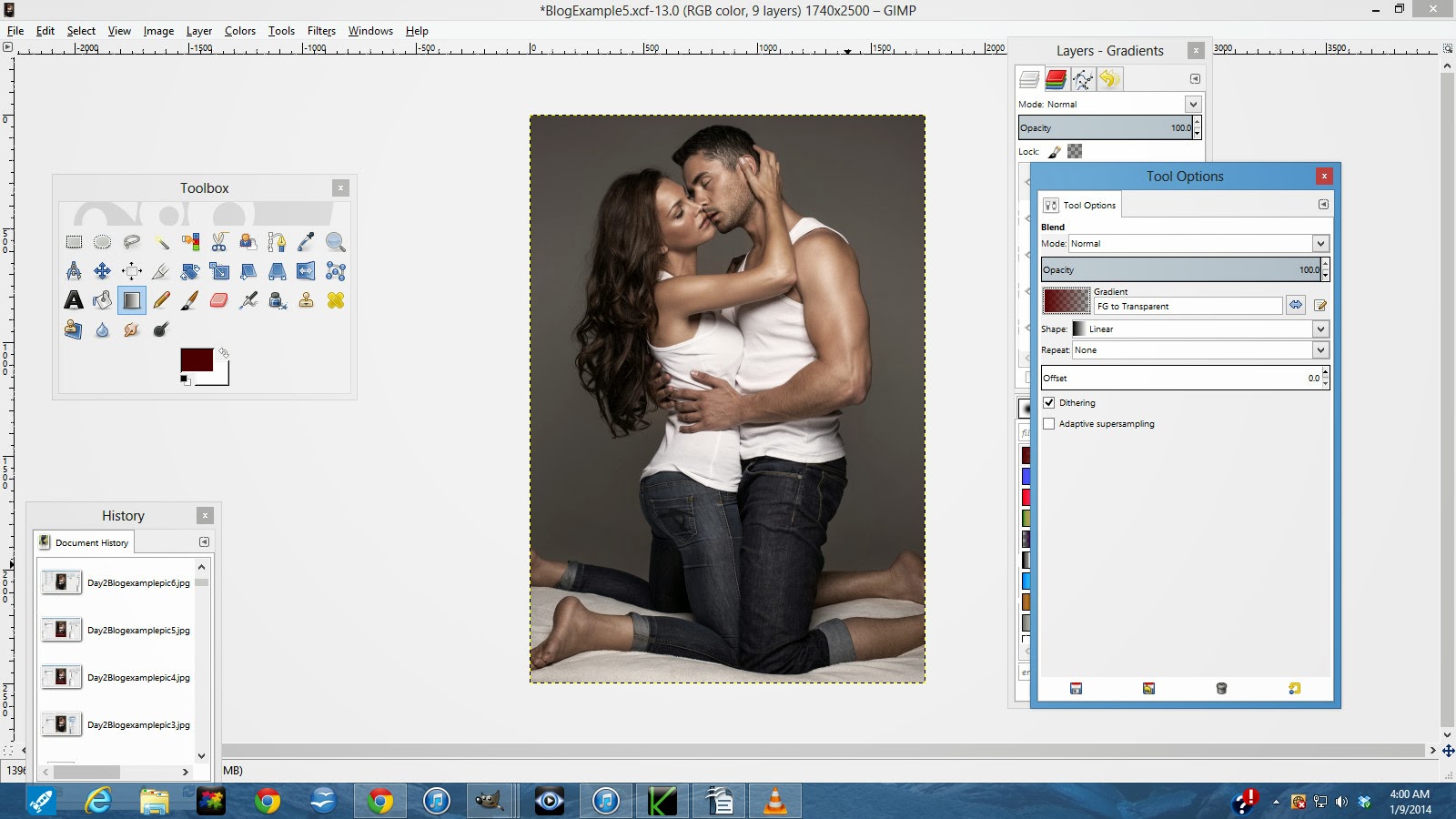Image resolution: width=1456 pixels, height=819 pixels.
Task: Select the Text tool in Toolbox
Action: tap(74, 300)
